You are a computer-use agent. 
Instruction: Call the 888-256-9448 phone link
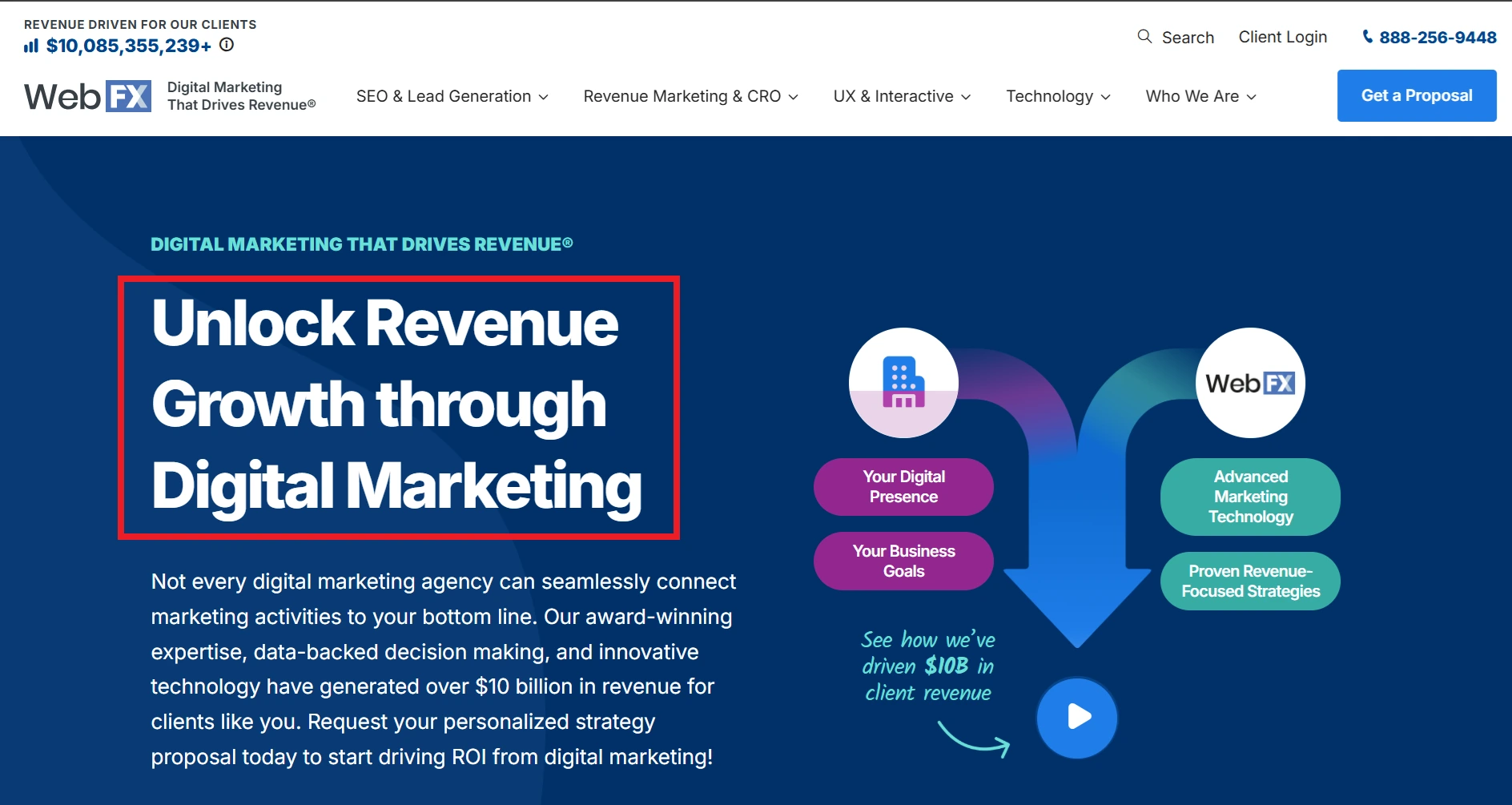(x=1438, y=37)
